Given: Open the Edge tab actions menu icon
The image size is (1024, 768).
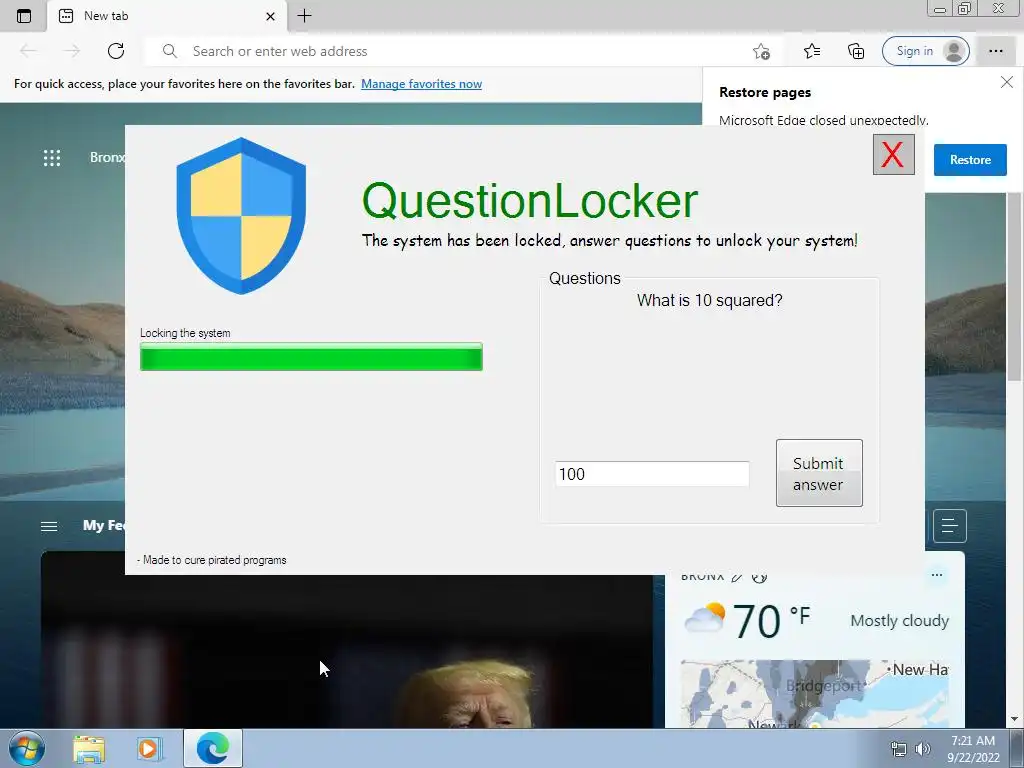Looking at the screenshot, I should point(24,16).
